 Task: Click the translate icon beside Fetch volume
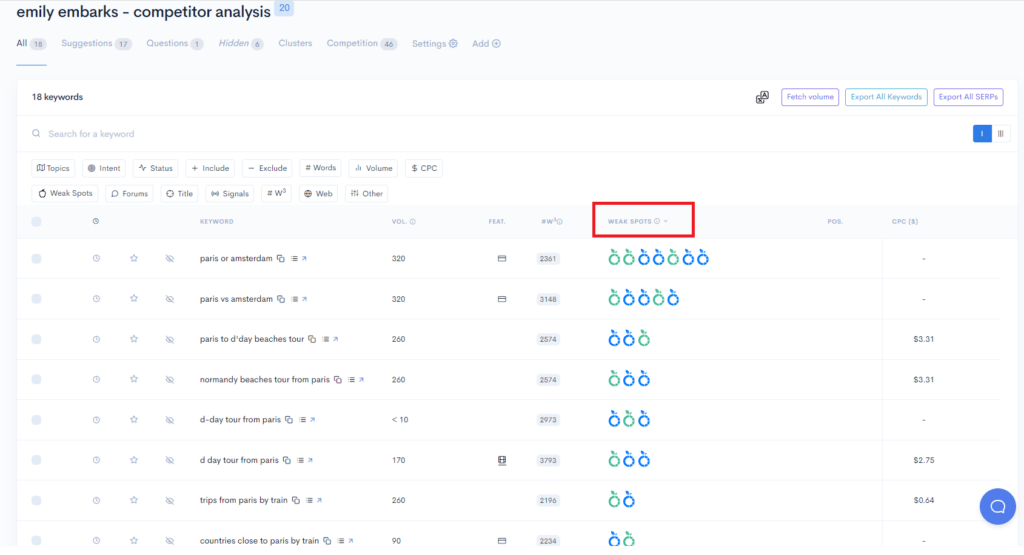click(x=762, y=97)
